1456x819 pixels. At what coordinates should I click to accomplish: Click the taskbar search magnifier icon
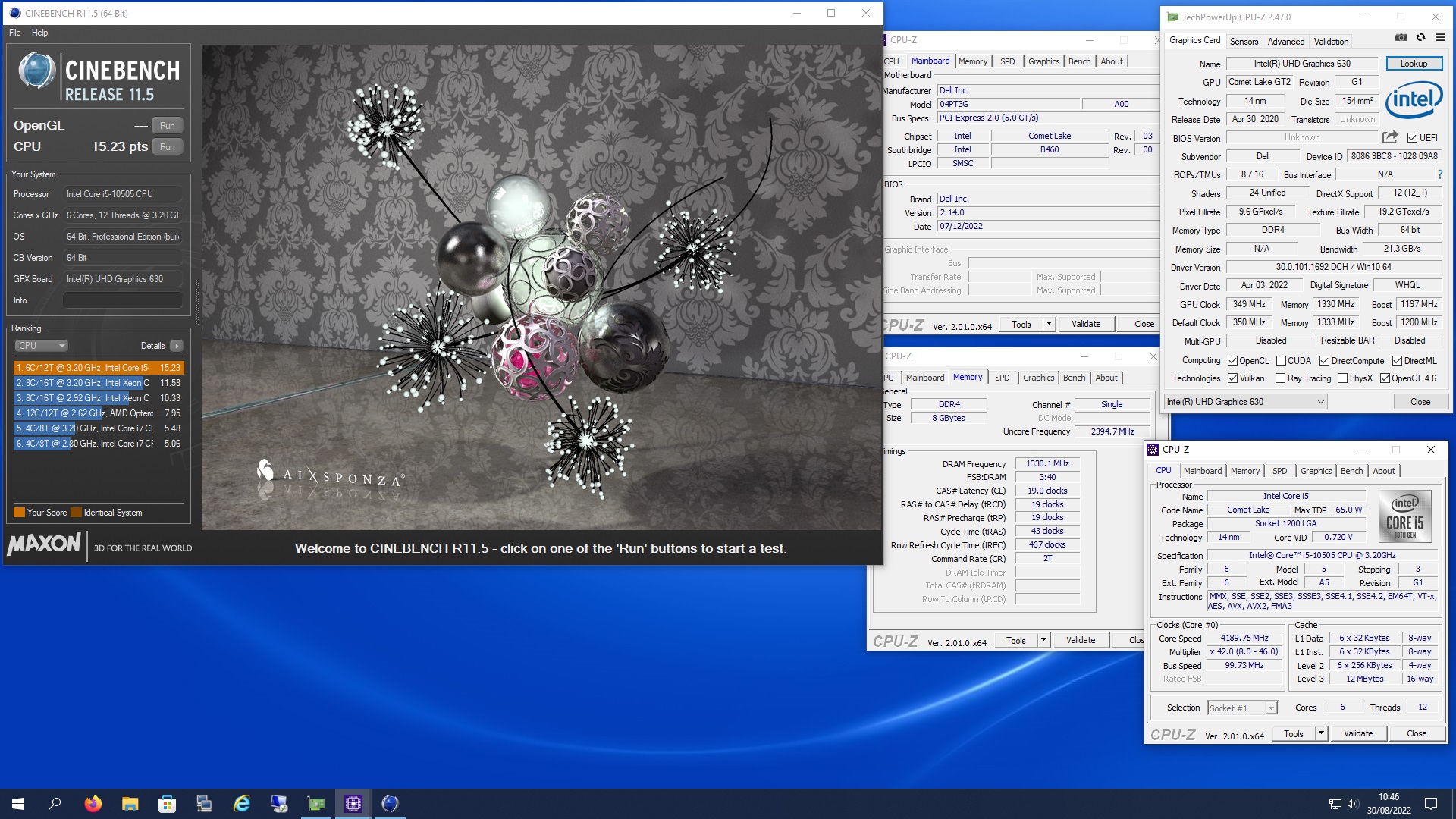(55, 804)
